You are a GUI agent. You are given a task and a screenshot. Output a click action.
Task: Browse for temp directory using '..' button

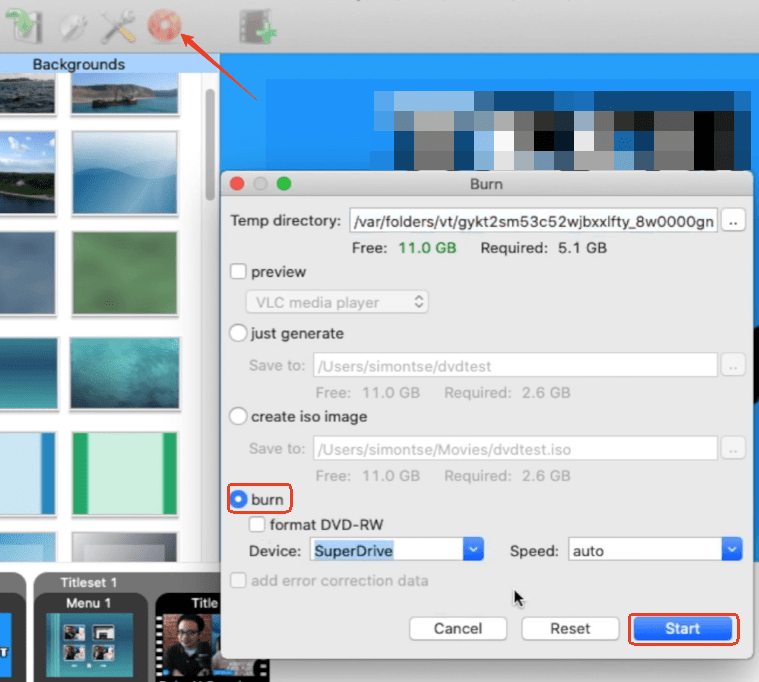[x=733, y=221]
